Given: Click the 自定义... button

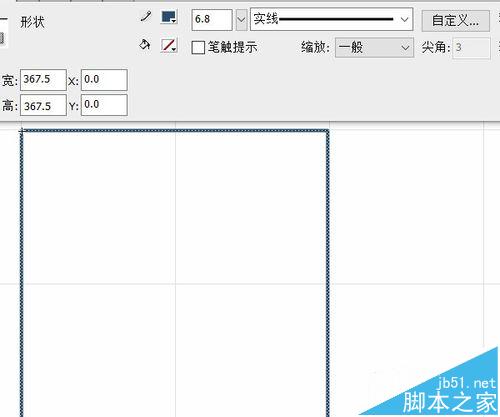Looking at the screenshot, I should 456,21.
